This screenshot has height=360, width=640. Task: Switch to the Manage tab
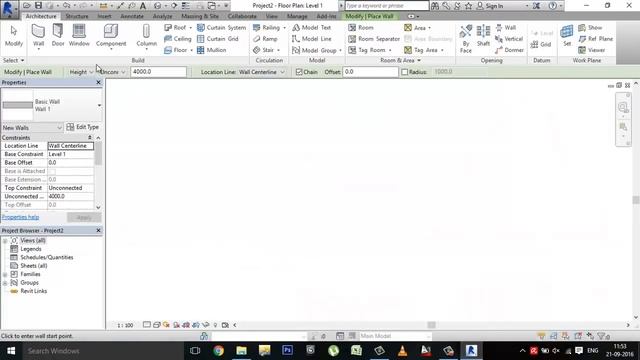297,16
